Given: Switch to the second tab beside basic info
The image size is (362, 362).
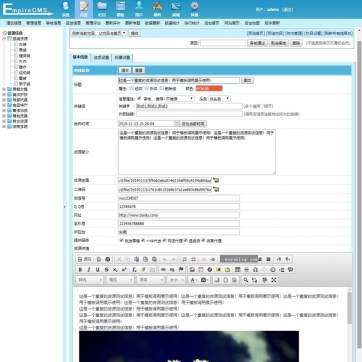Looking at the screenshot, I should tap(101, 58).
